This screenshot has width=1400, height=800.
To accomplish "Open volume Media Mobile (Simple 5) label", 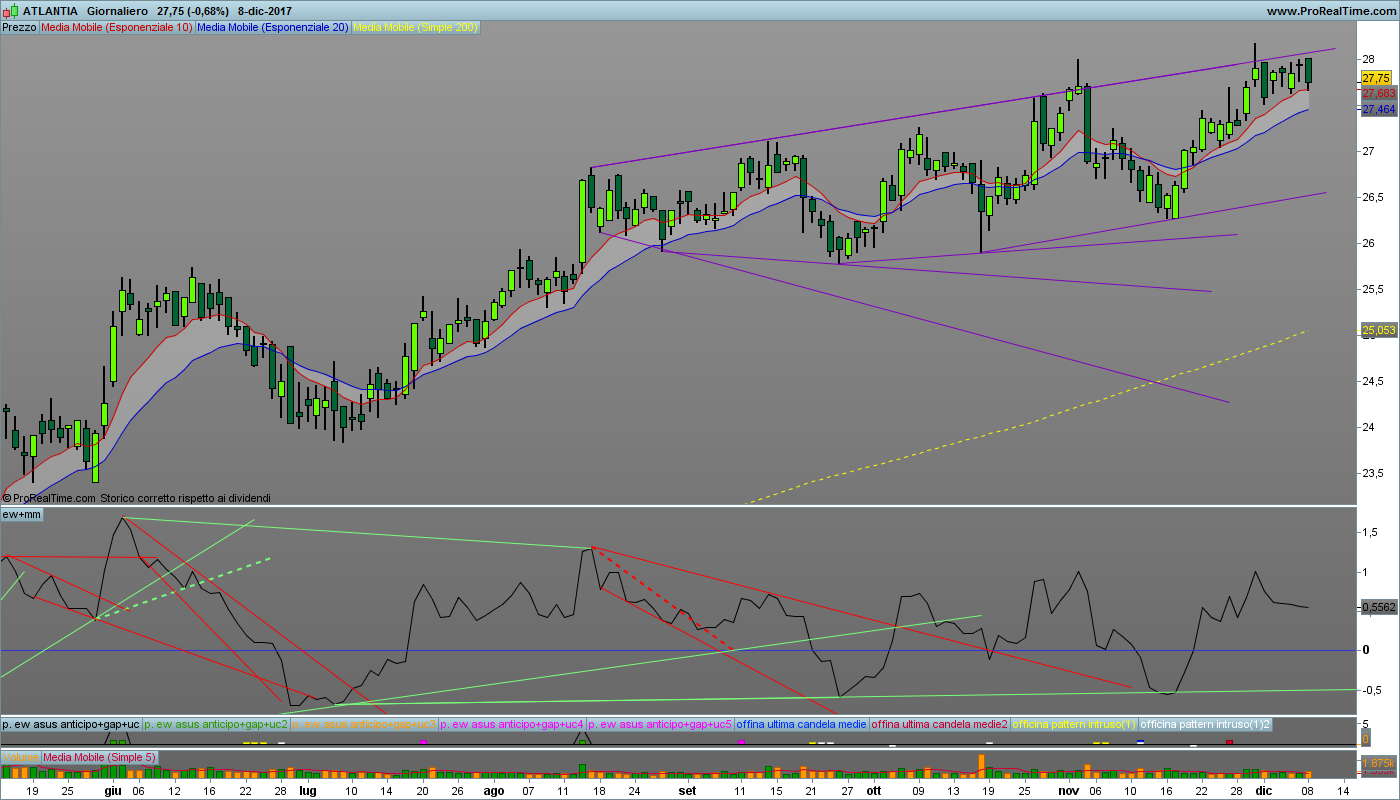I will tap(100, 757).
